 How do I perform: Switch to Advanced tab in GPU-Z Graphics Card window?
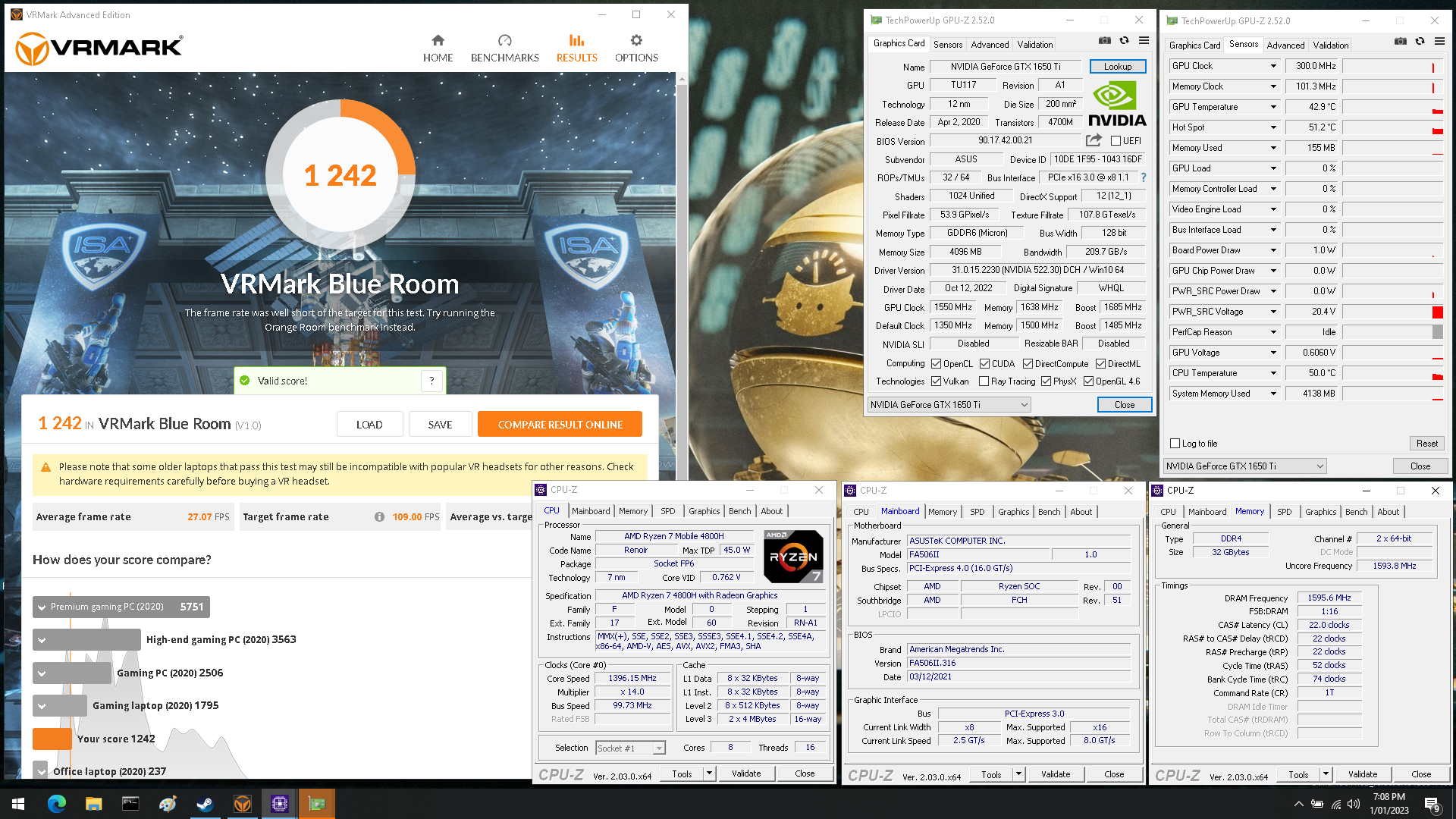click(990, 45)
